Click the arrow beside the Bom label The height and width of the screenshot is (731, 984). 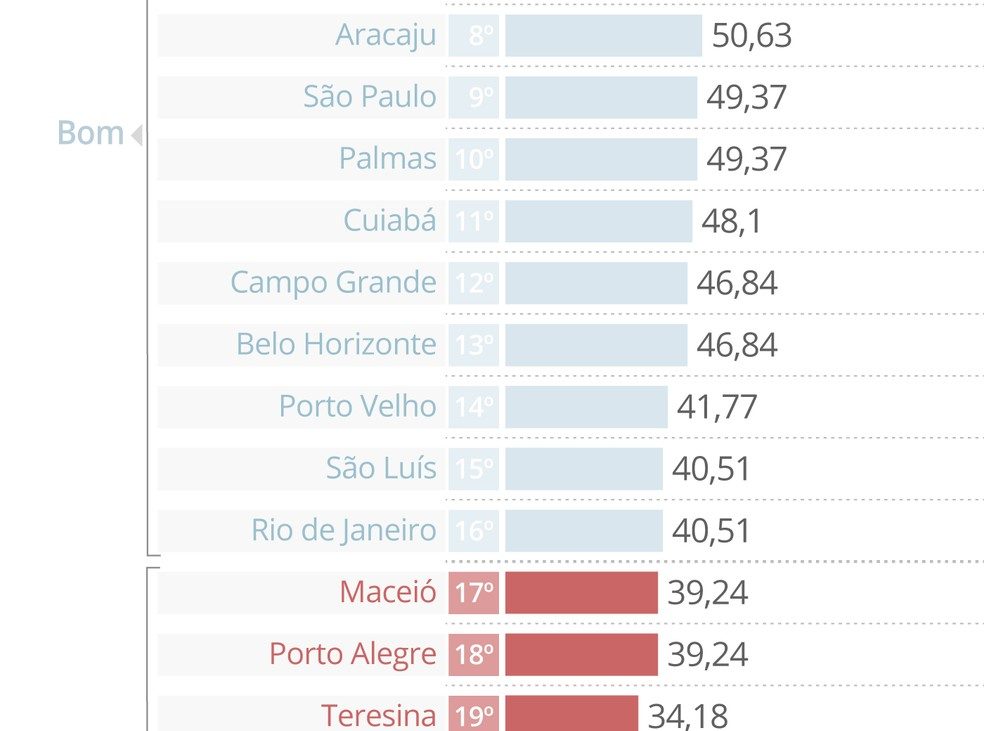pyautogui.click(x=137, y=134)
